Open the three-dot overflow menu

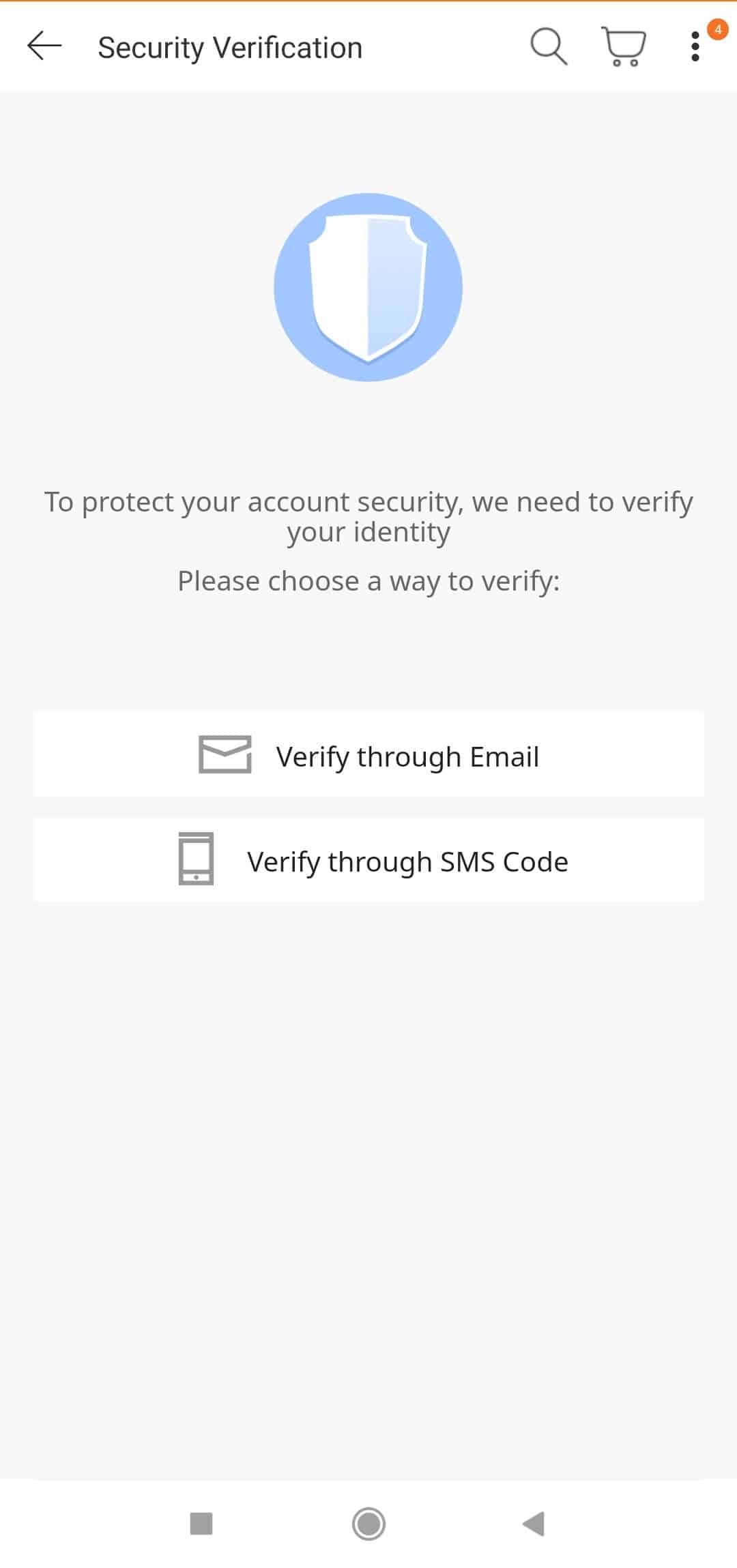[695, 47]
